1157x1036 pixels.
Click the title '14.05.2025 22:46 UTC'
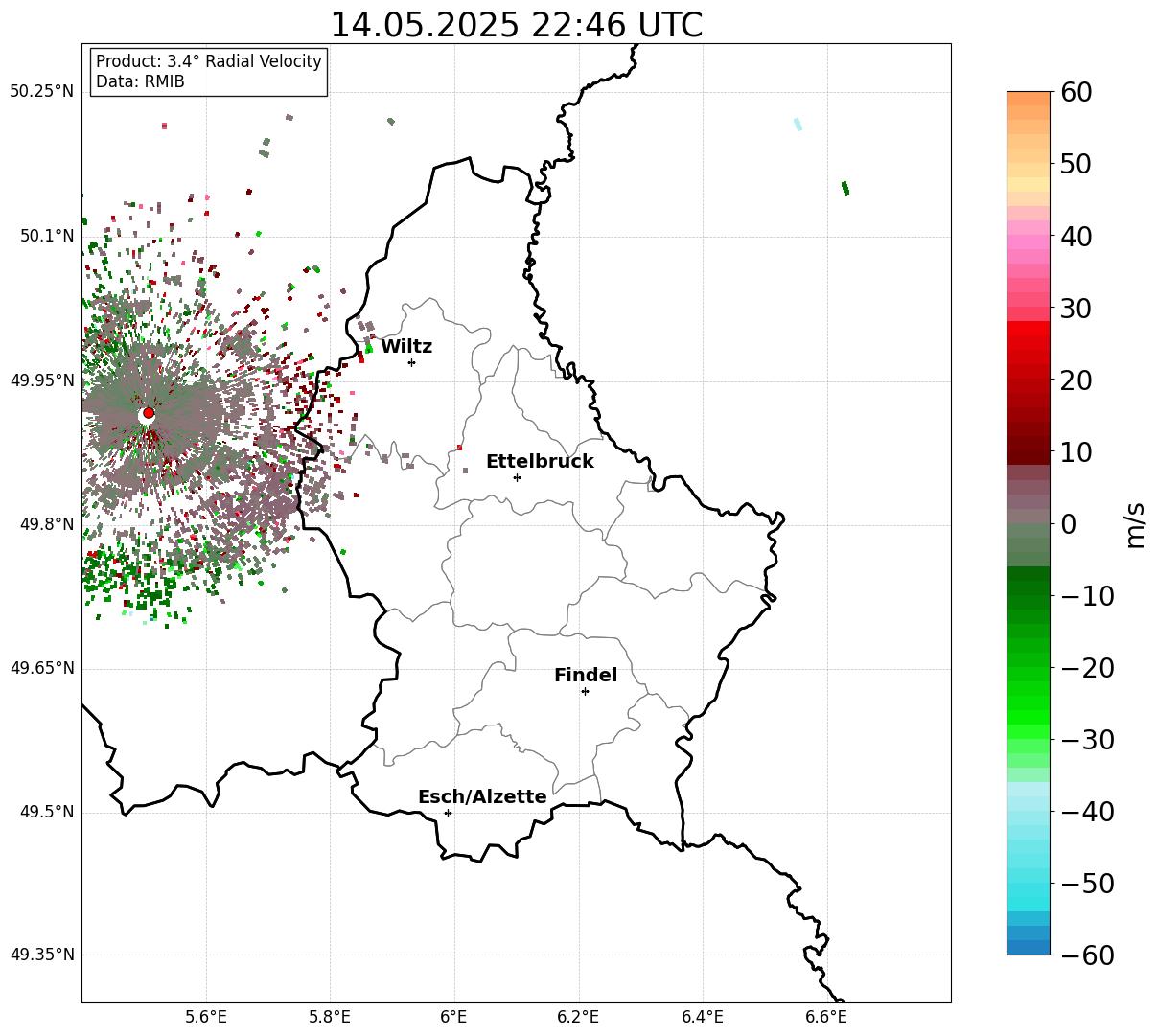[516, 25]
